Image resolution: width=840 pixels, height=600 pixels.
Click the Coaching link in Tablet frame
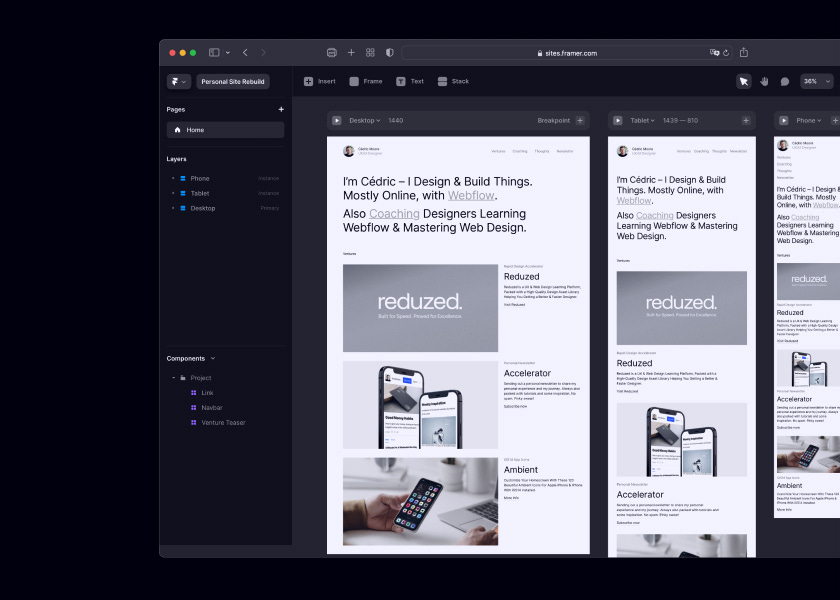[655, 215]
